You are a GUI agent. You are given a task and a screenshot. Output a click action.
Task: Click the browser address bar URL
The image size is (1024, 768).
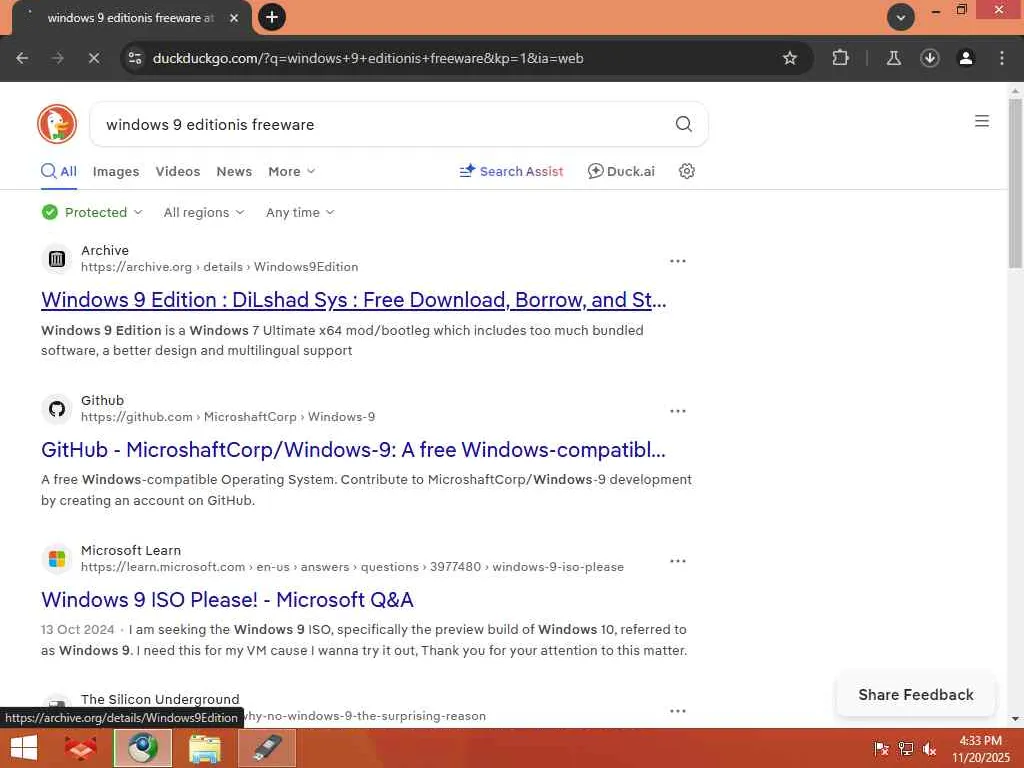click(368, 58)
